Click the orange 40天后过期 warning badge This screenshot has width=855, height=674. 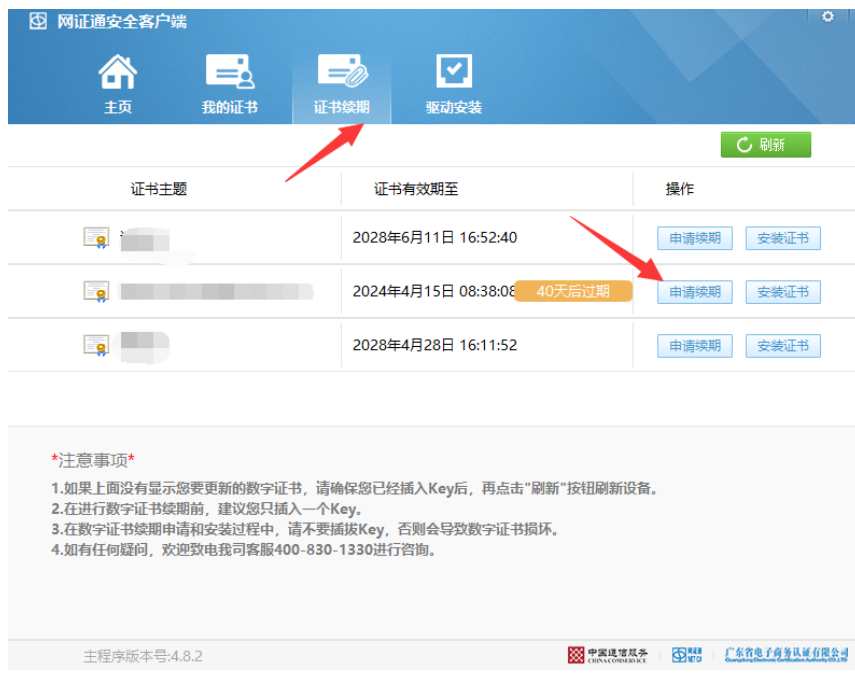574,291
